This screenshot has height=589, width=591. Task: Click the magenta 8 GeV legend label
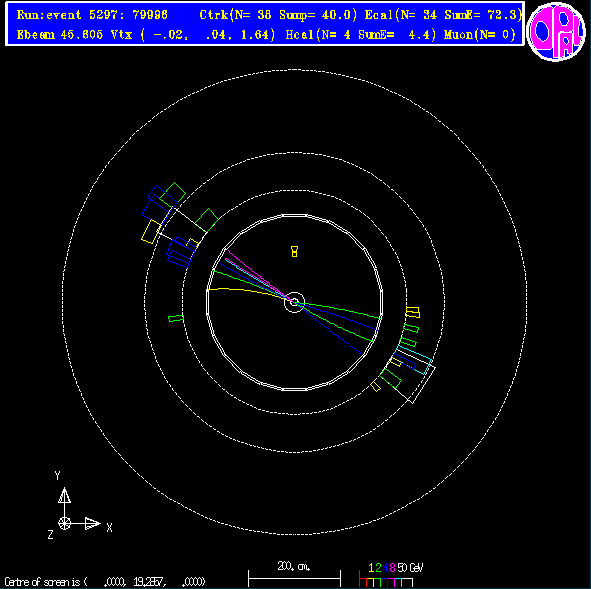click(x=392, y=568)
